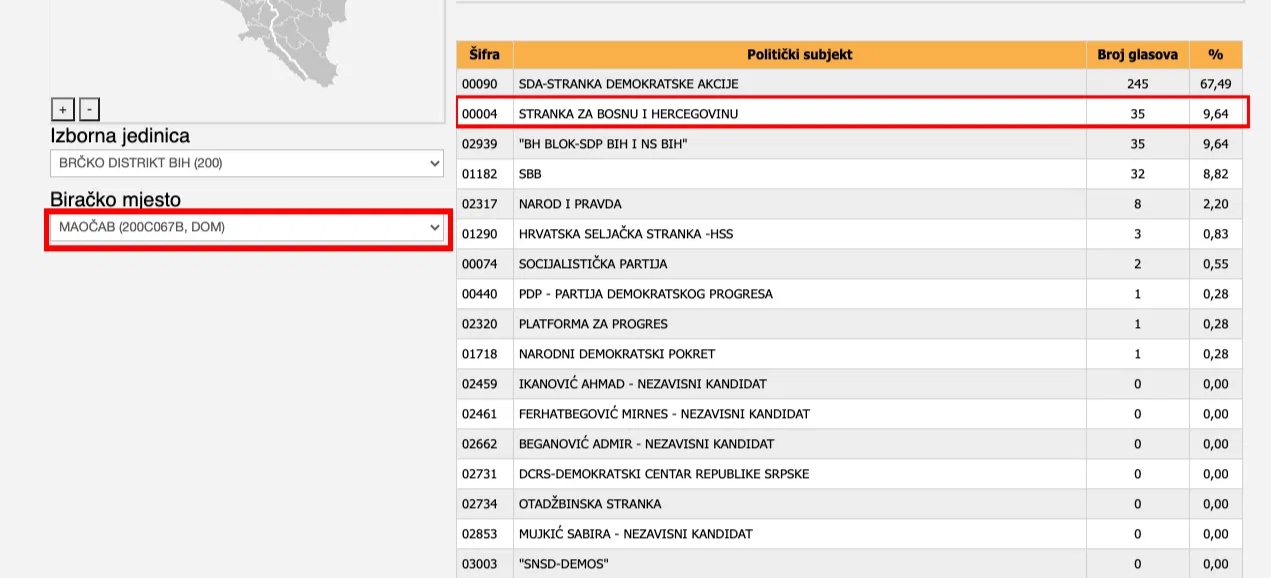This screenshot has width=1271, height=578.
Task: Click code 03003 in Šifra column
Action: (x=479, y=564)
